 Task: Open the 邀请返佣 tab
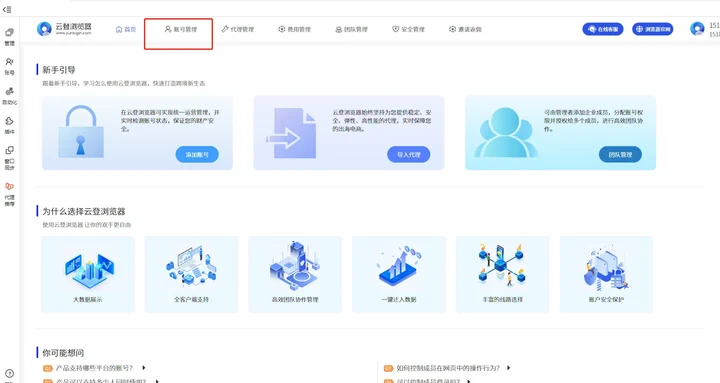(x=465, y=29)
